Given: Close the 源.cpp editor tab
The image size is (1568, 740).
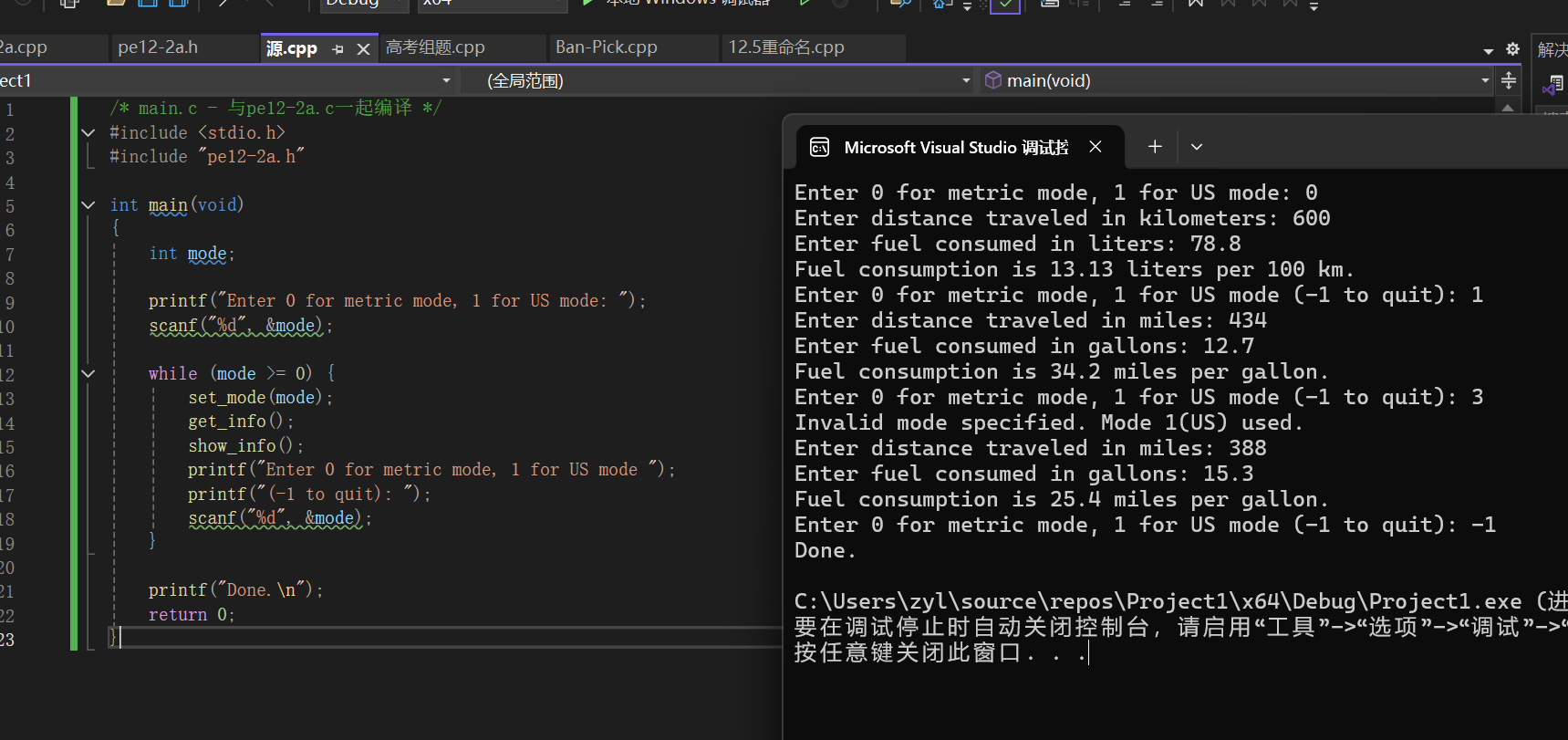Looking at the screenshot, I should coord(363,49).
